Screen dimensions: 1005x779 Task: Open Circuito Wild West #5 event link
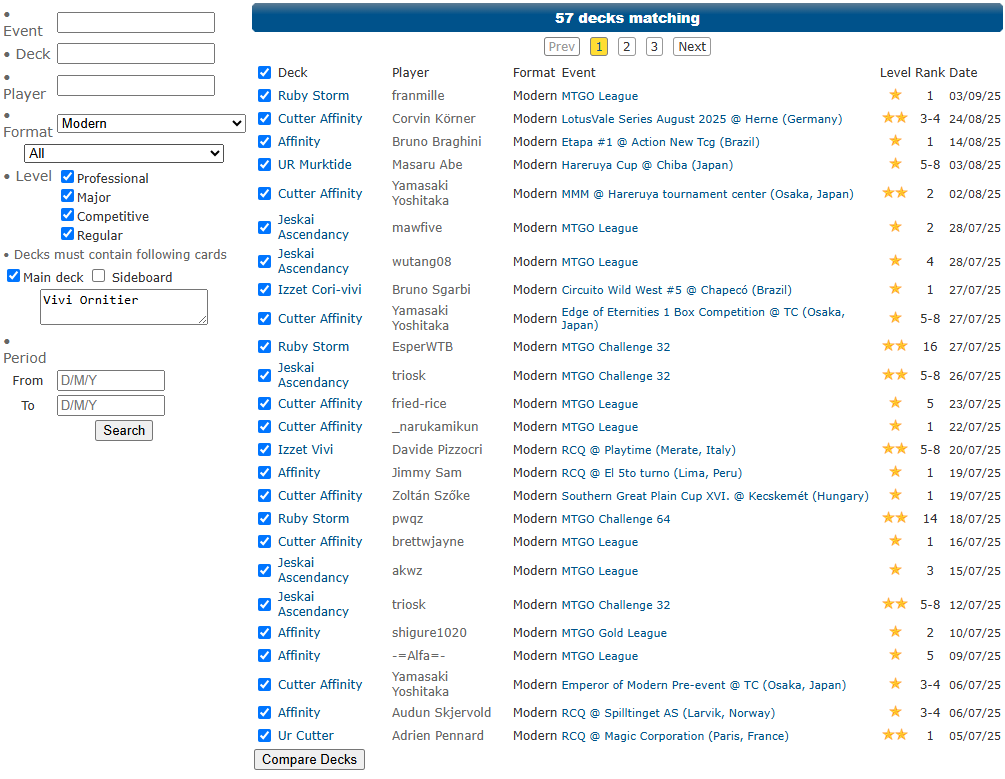pos(676,290)
